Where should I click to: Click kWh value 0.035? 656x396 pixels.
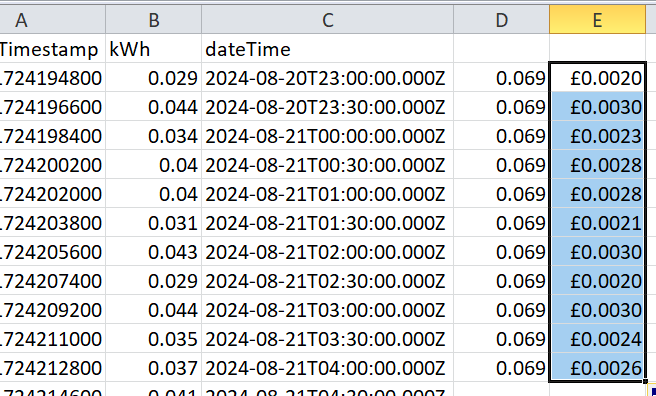pos(154,339)
